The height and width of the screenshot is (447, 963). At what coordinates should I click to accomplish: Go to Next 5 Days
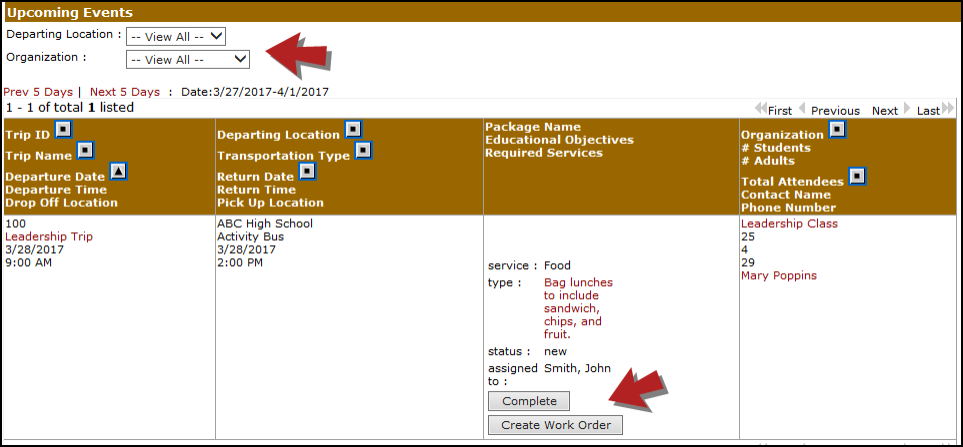pos(125,92)
